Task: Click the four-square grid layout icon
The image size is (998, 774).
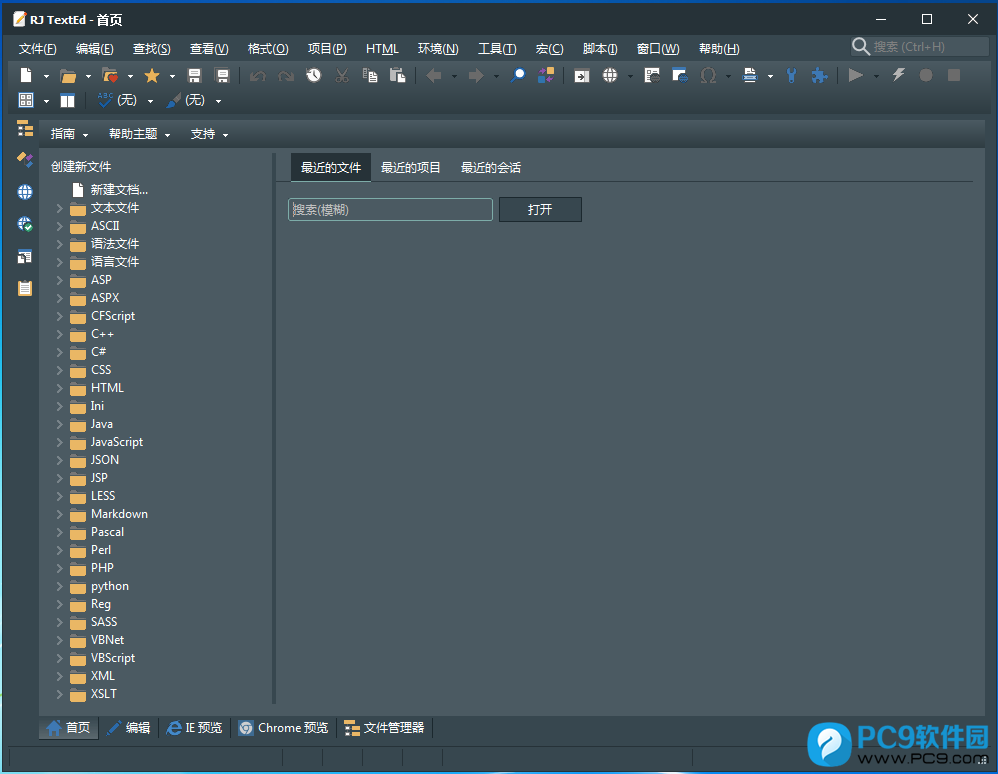Action: click(26, 100)
